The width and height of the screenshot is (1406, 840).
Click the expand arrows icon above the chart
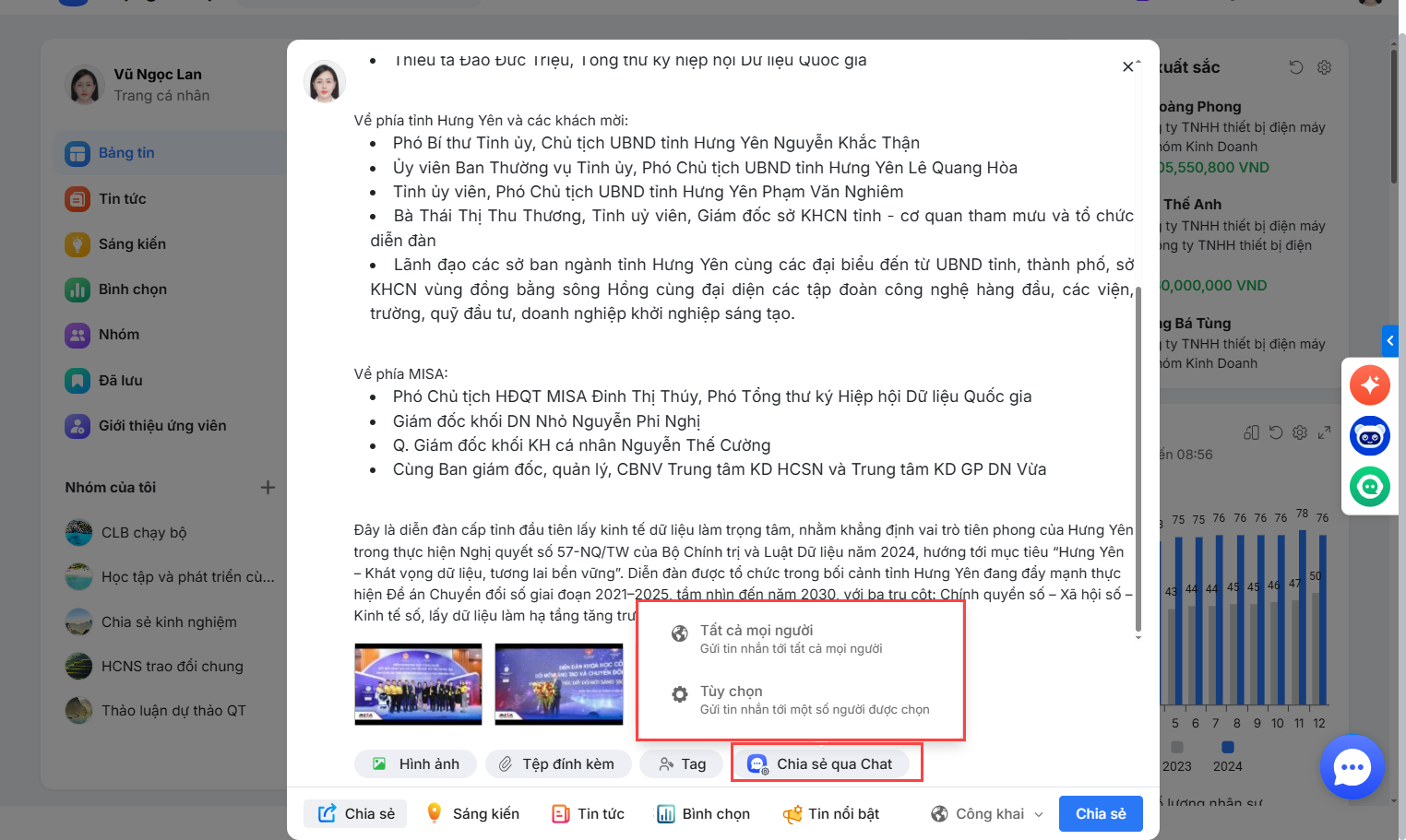point(1324,432)
